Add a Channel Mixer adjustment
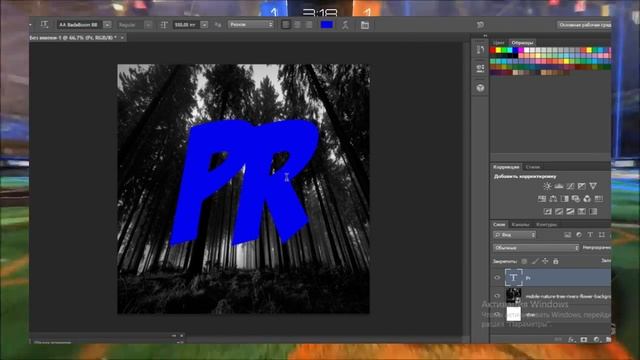This screenshot has width=640, height=360. [x=587, y=199]
